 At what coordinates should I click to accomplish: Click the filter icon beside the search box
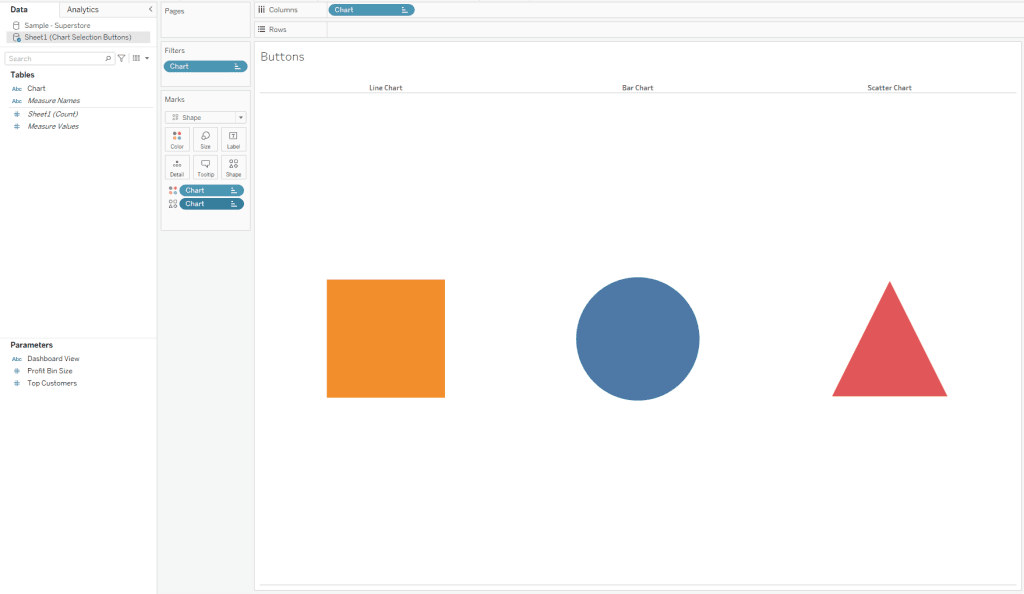121,59
